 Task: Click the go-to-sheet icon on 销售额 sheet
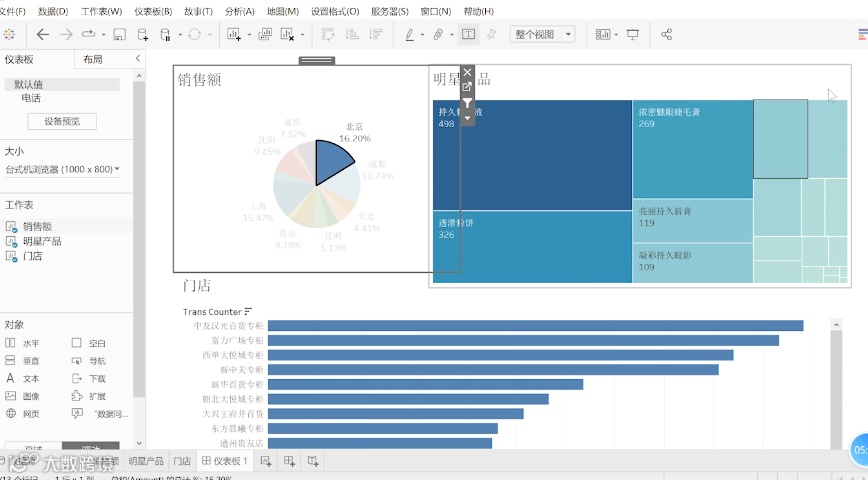pos(467,87)
